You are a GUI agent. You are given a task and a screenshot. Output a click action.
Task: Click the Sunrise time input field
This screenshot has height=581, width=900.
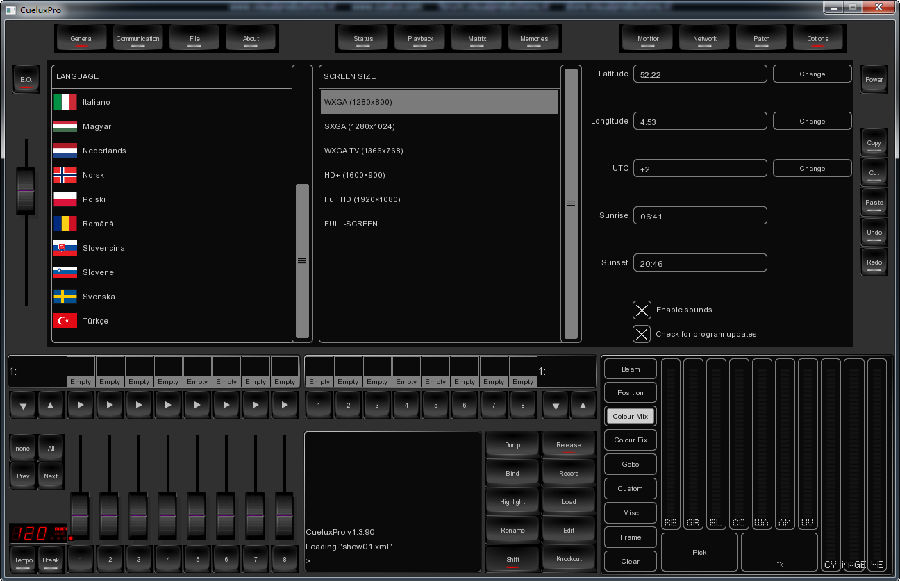pos(701,216)
